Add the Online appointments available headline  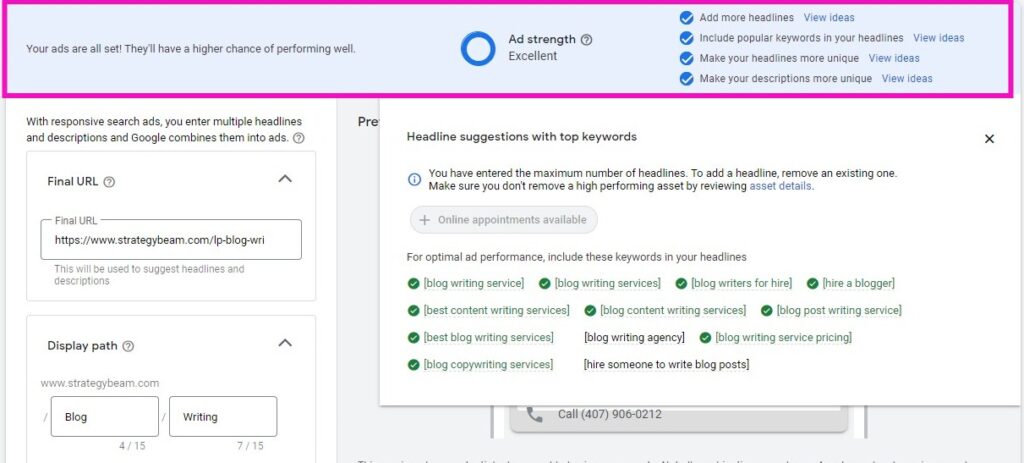pyautogui.click(x=504, y=220)
